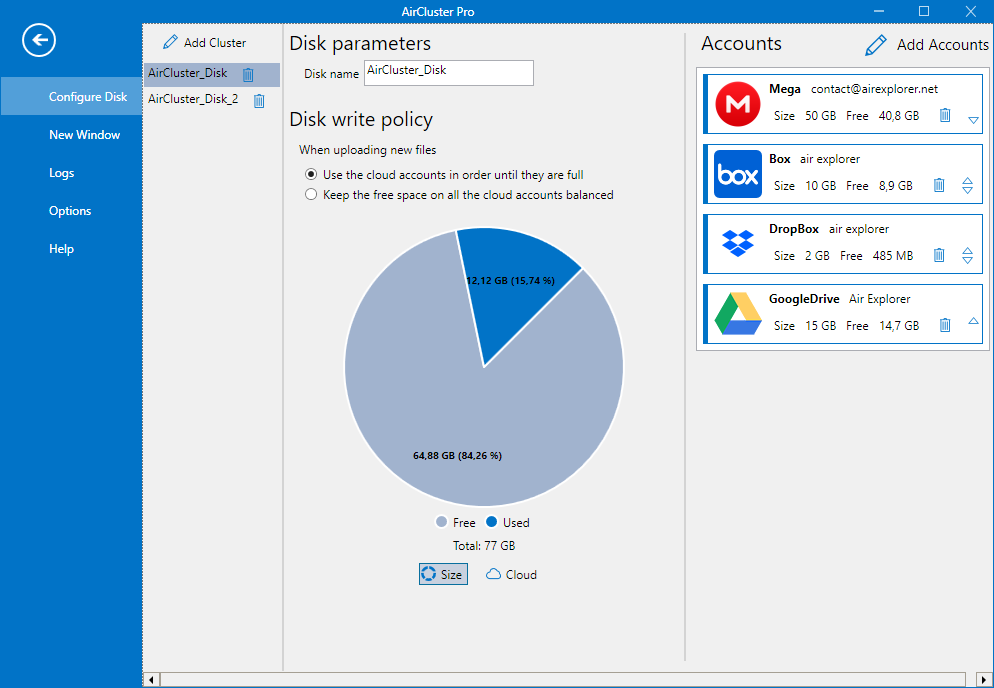Click the 'Total: 77 GB' text

click(484, 545)
